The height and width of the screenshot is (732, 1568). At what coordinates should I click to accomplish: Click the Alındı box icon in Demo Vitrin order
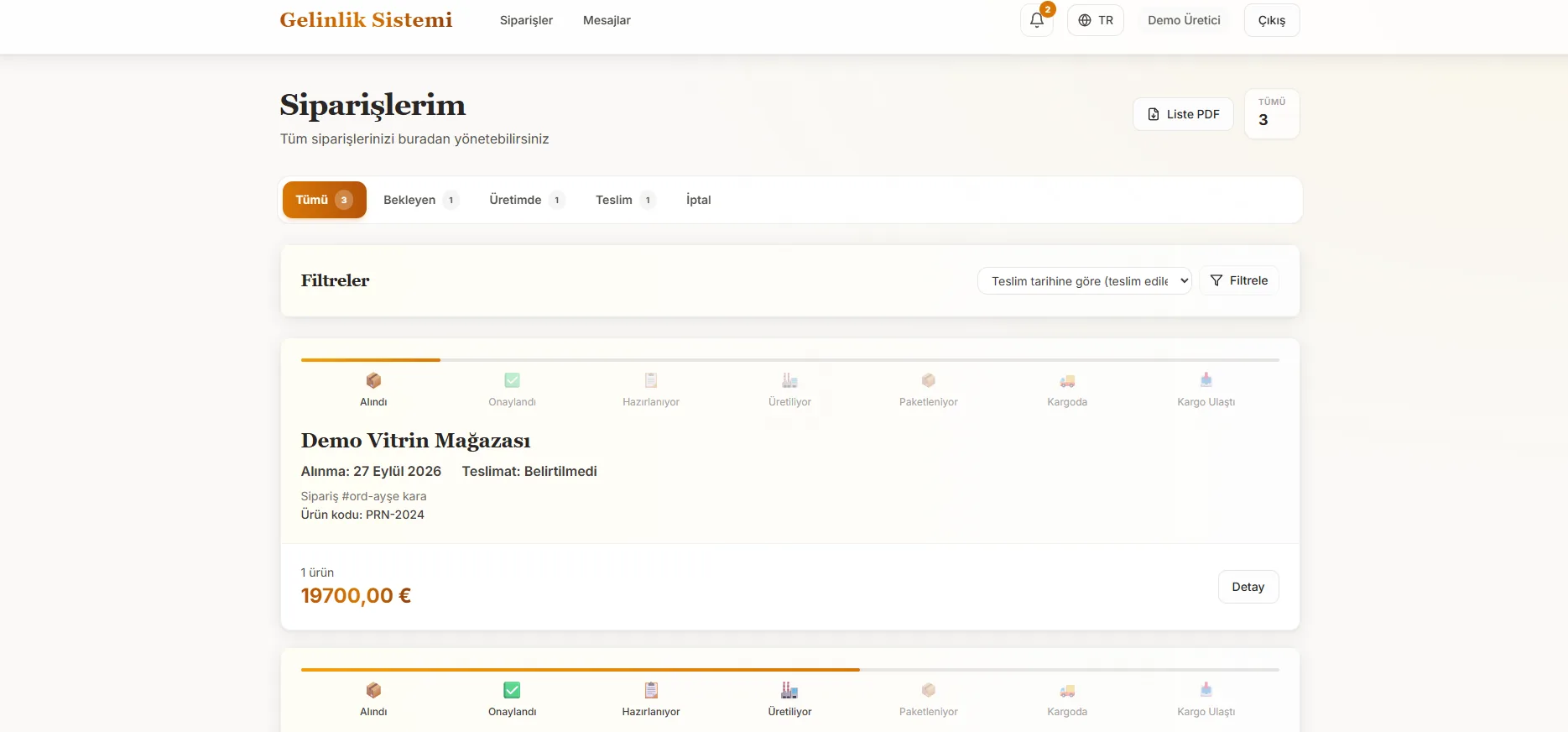(x=373, y=380)
